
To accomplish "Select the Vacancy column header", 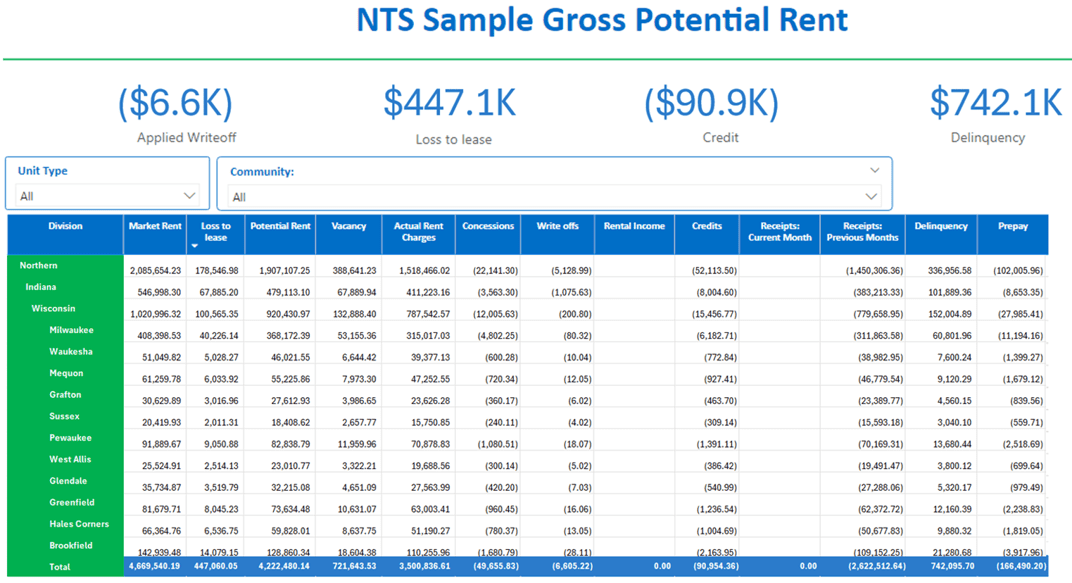I will coord(349,227).
